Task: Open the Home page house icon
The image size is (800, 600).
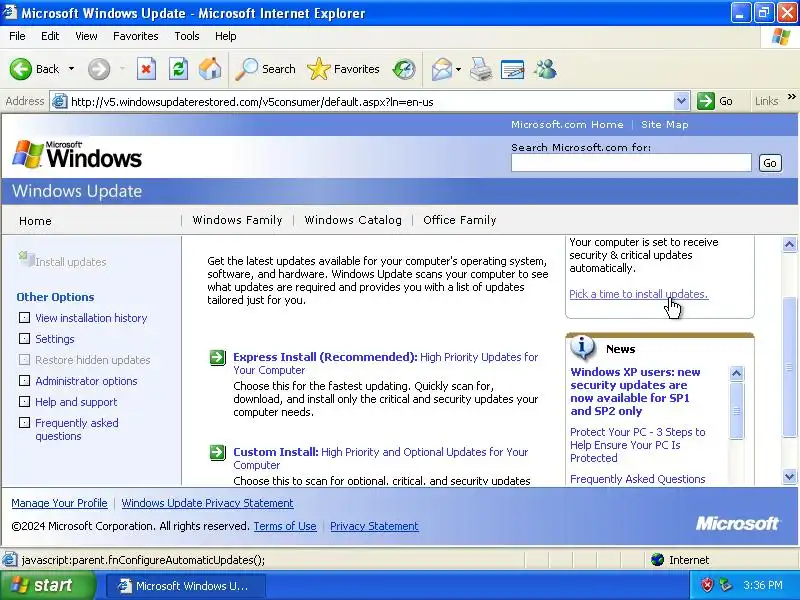Action: (210, 69)
